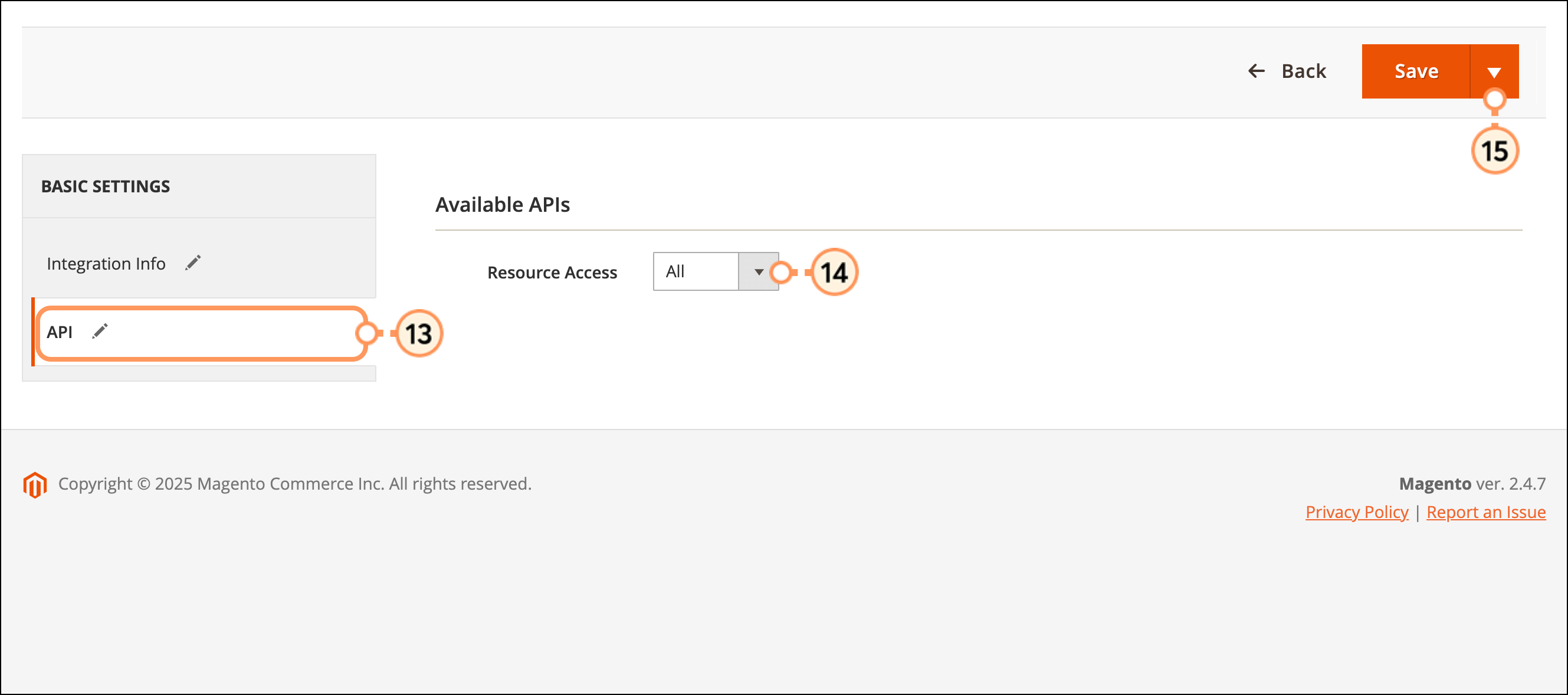Viewport: 1568px width, 695px height.
Task: Click the orange Save button
Action: 1416,71
